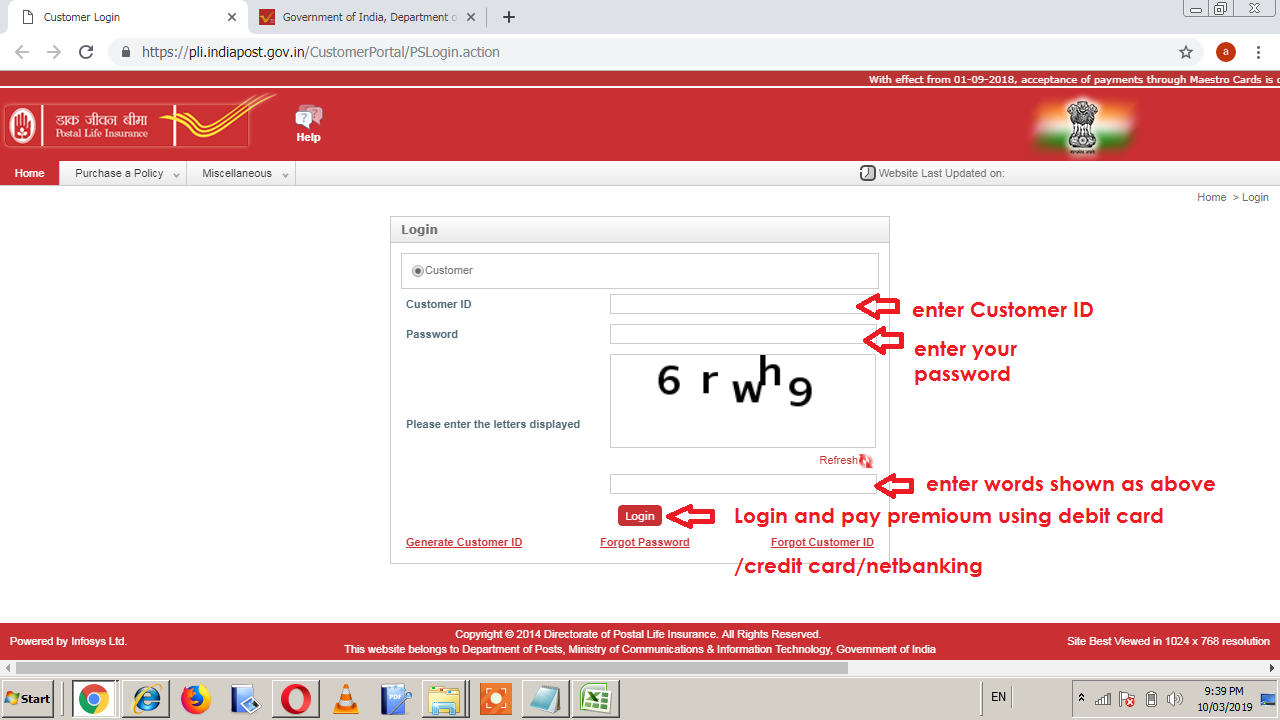Viewport: 1280px width, 720px height.
Task: Click the Government of India emblem
Action: 1083,127
